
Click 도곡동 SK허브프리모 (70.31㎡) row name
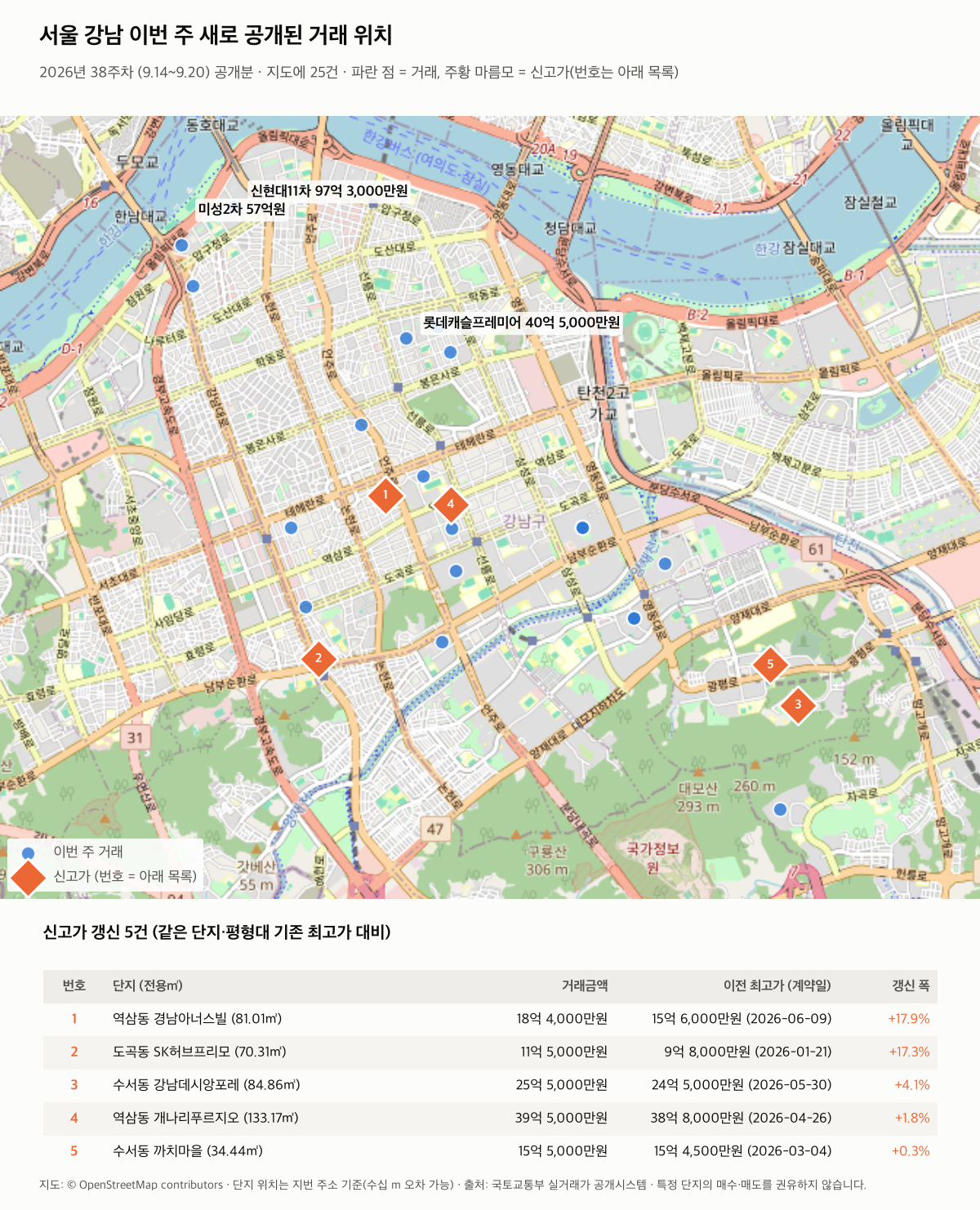click(x=199, y=1052)
